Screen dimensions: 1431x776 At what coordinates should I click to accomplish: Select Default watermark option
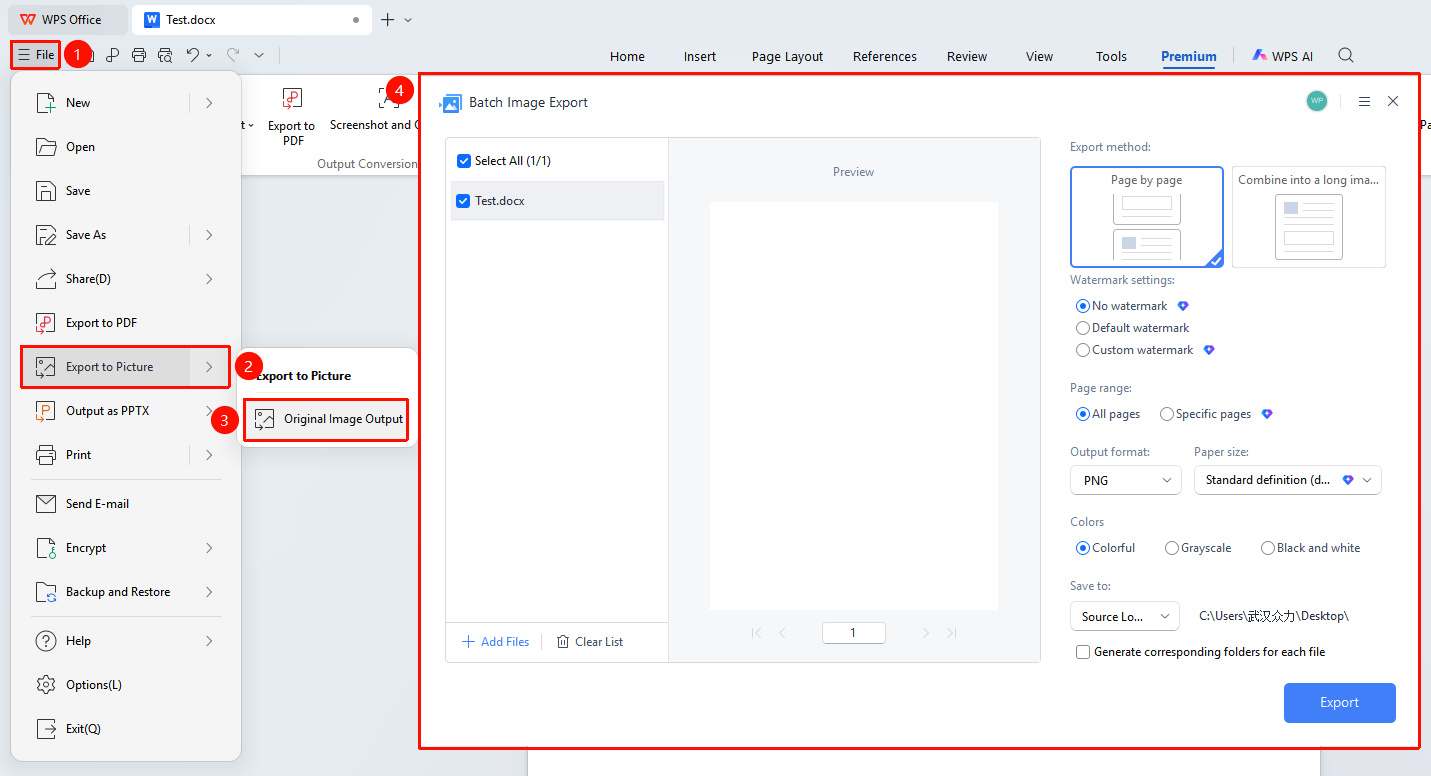point(1082,328)
